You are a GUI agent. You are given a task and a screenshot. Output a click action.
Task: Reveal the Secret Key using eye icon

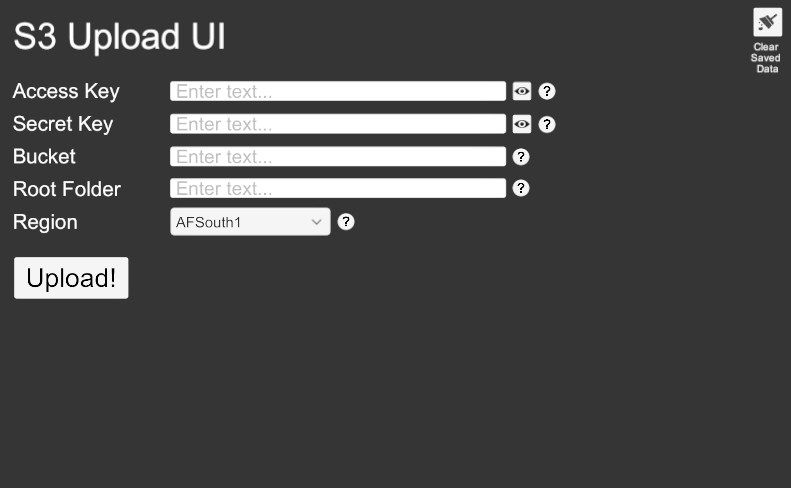[x=522, y=124]
